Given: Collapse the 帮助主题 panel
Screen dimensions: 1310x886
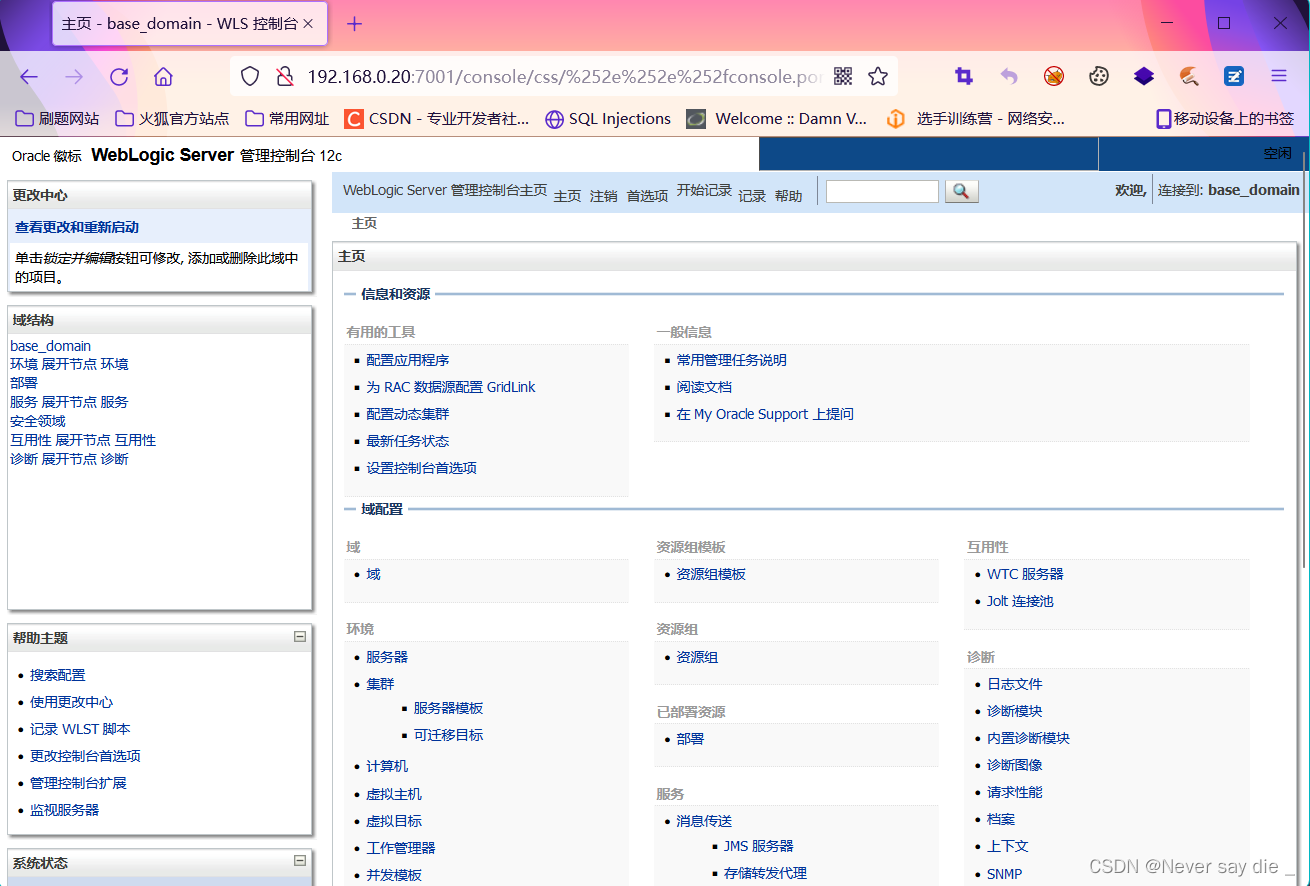Looking at the screenshot, I should pos(299,636).
